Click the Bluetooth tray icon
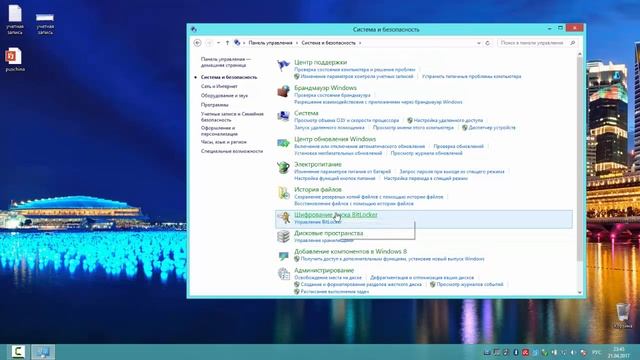The image size is (640, 360). 516,352
